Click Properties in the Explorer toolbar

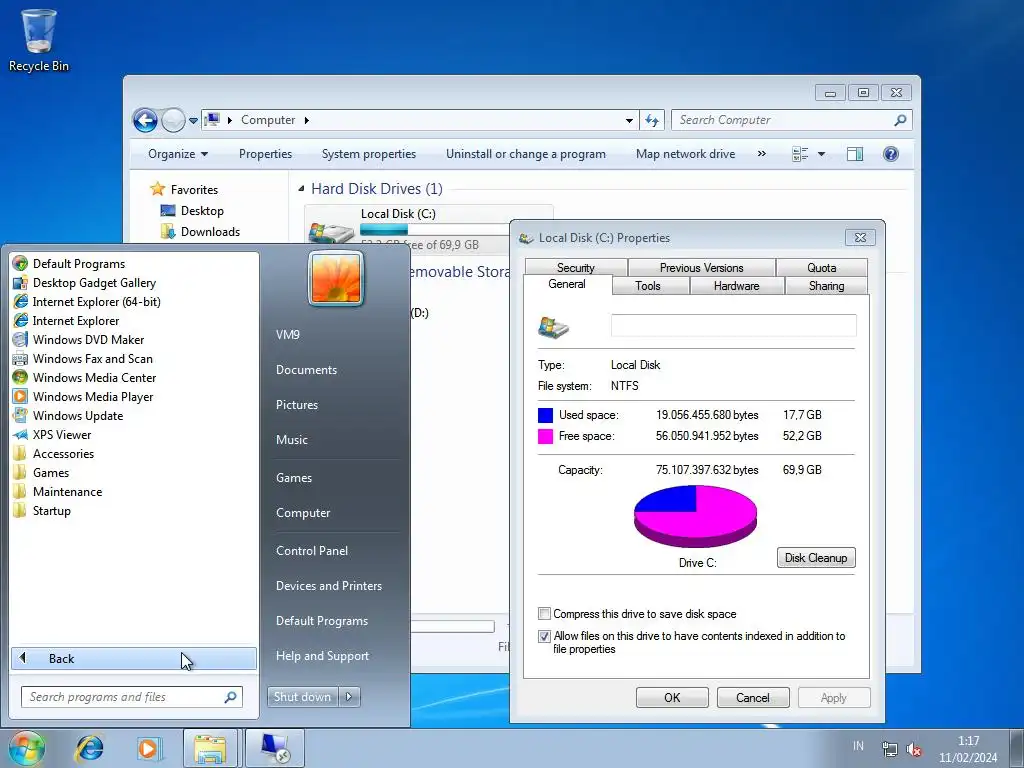[x=265, y=154]
